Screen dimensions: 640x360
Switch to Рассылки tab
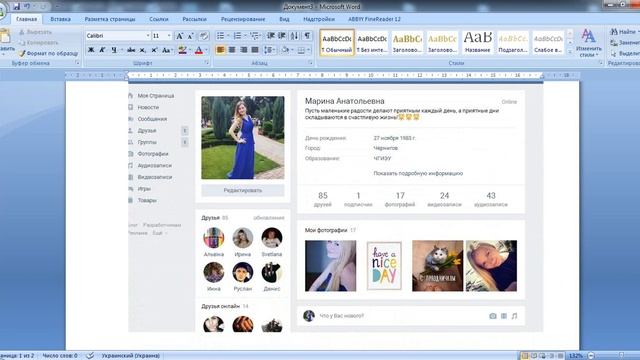tap(194, 19)
